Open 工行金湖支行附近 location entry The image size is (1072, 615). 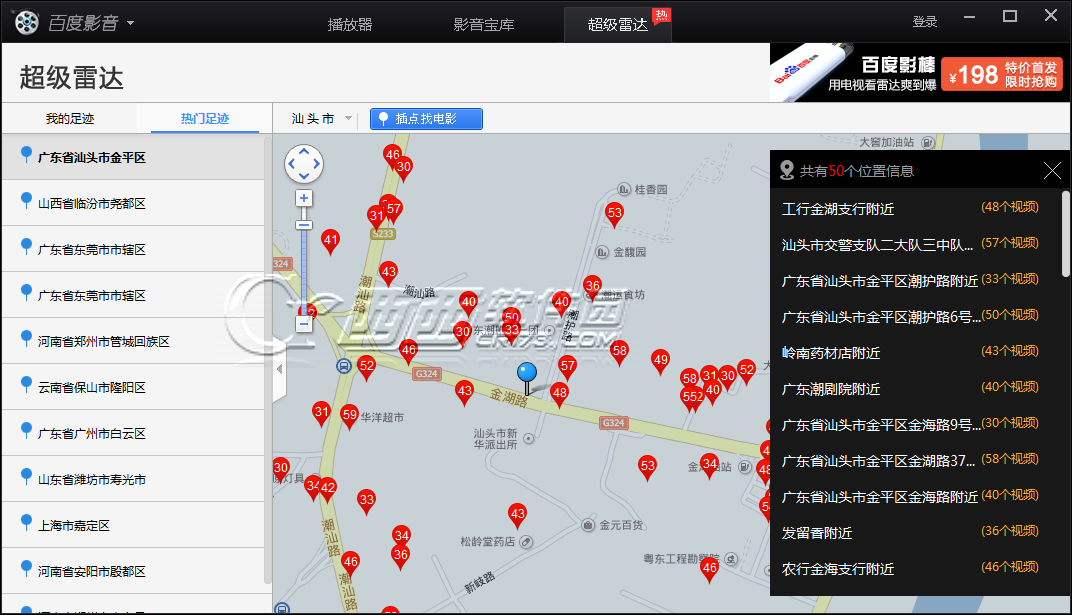(x=838, y=209)
